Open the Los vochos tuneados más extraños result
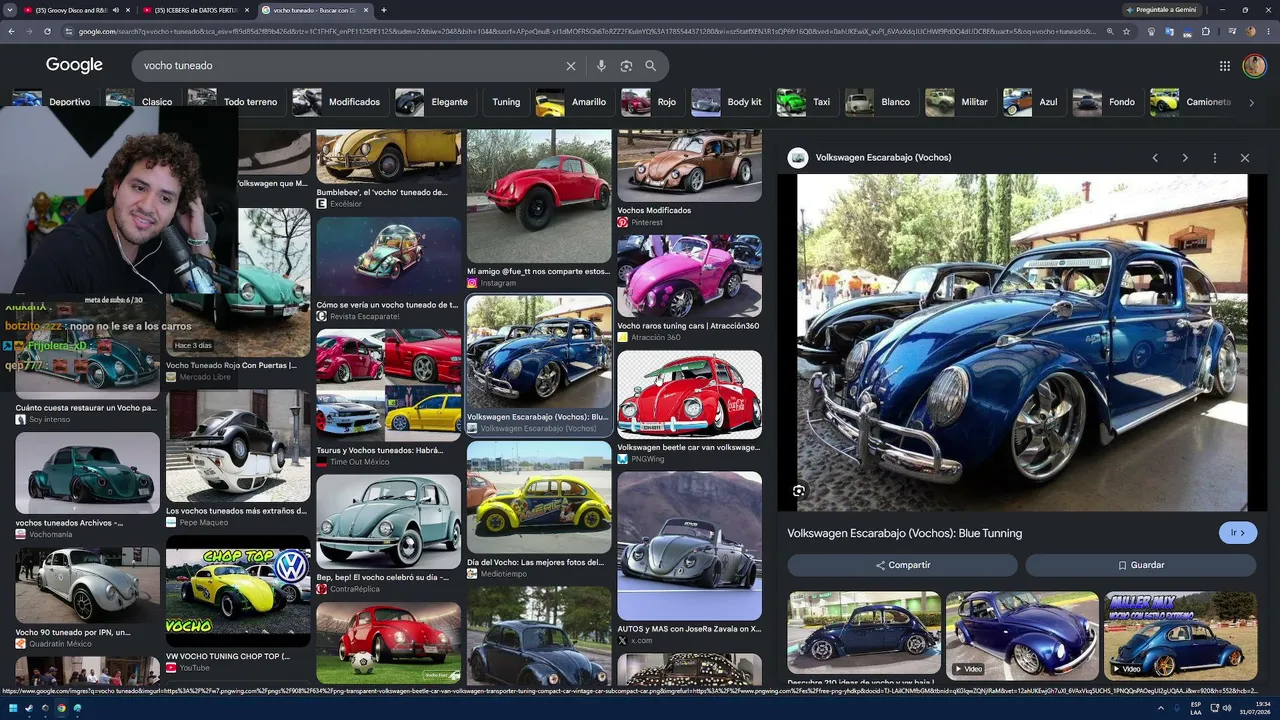 click(238, 459)
